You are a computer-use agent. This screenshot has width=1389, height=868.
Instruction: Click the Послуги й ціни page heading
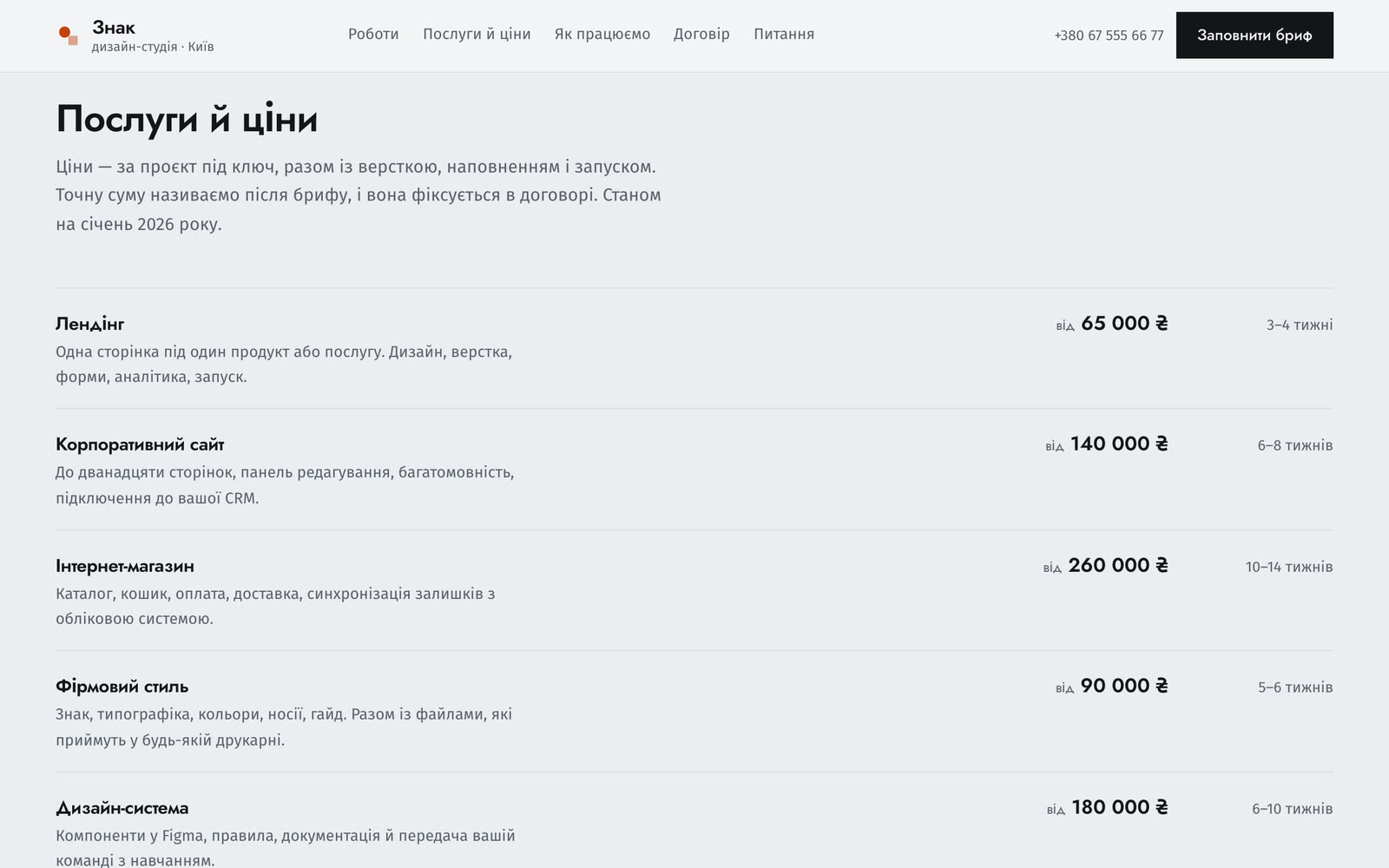pos(187,119)
